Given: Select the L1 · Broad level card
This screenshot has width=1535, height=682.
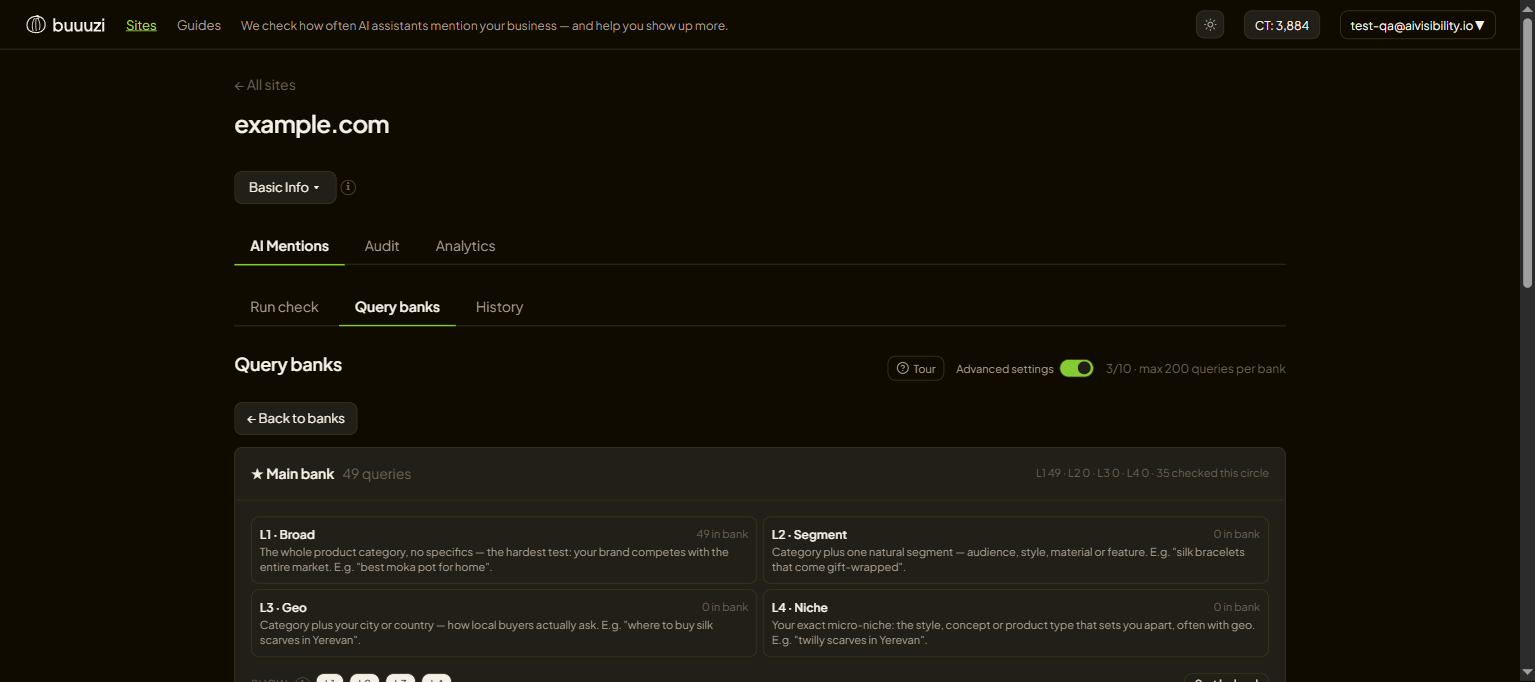Looking at the screenshot, I should 504,550.
